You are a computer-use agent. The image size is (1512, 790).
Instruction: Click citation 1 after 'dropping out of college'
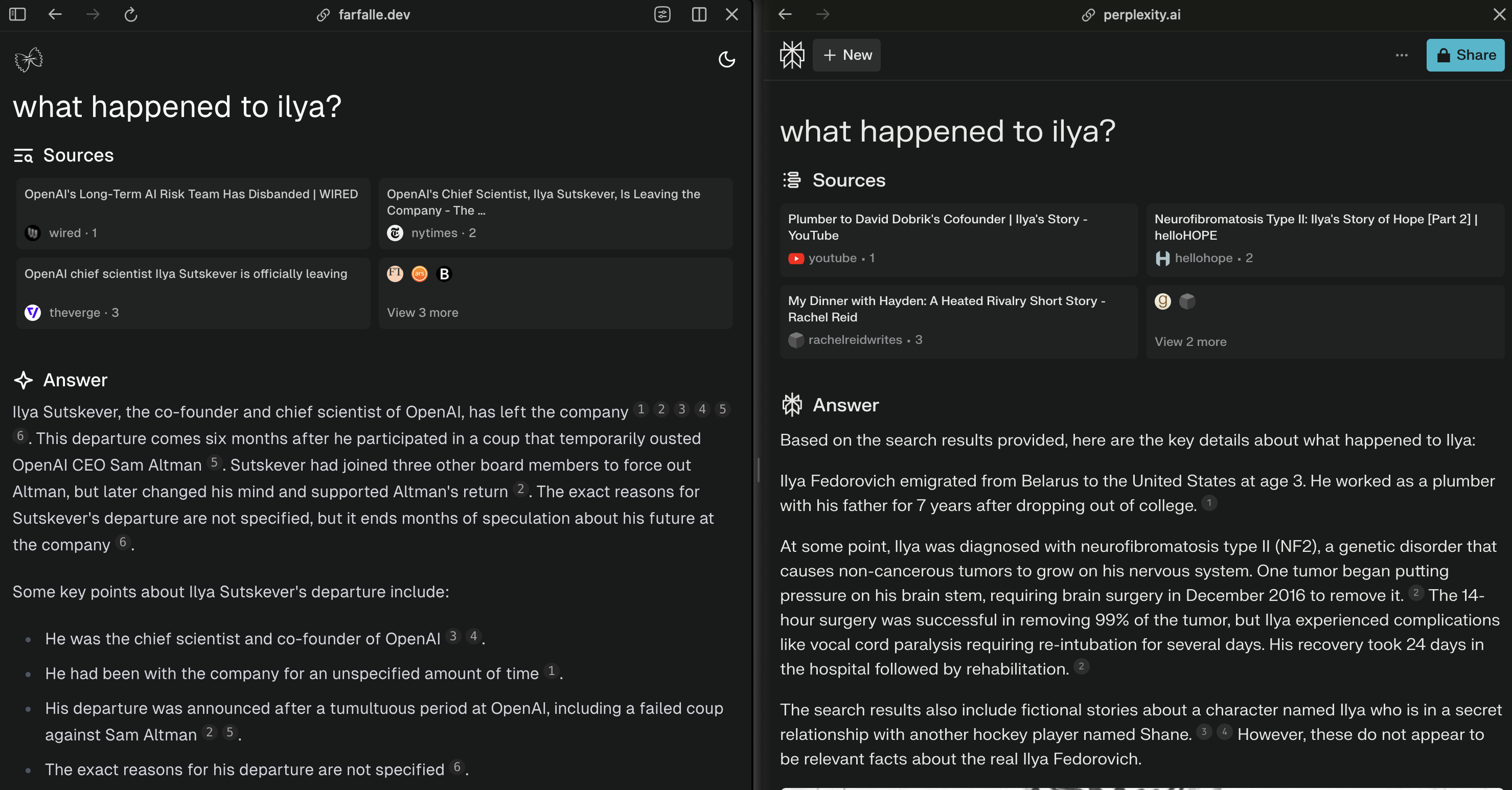[x=1209, y=503]
